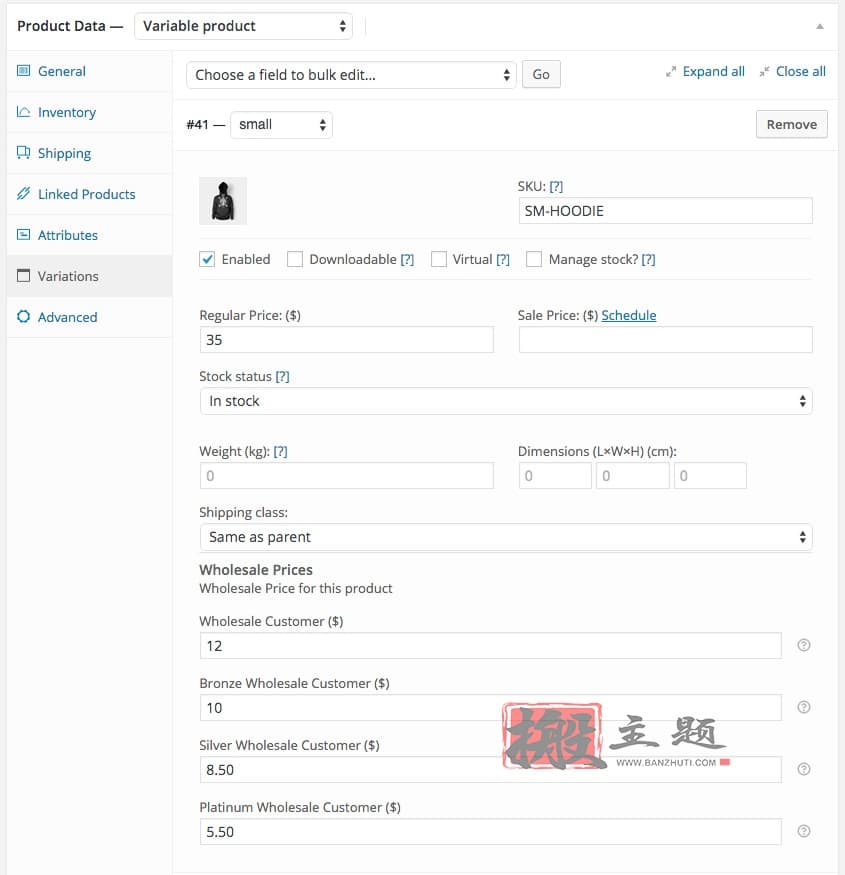Screen dimensions: 845x875
Task: Open the Variable product type dropdown
Action: [243, 26]
